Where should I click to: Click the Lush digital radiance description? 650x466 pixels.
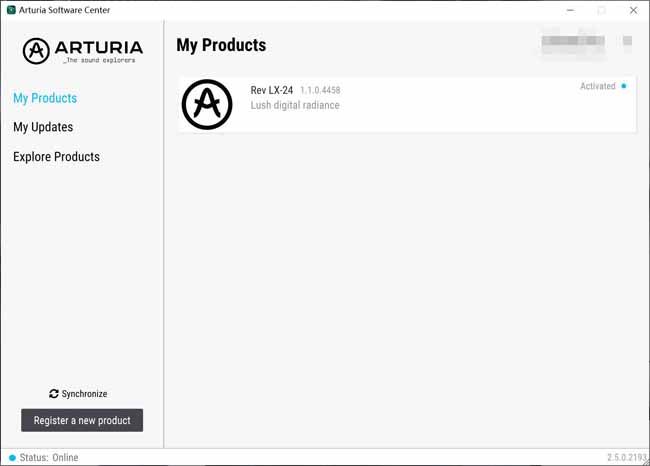pos(295,105)
